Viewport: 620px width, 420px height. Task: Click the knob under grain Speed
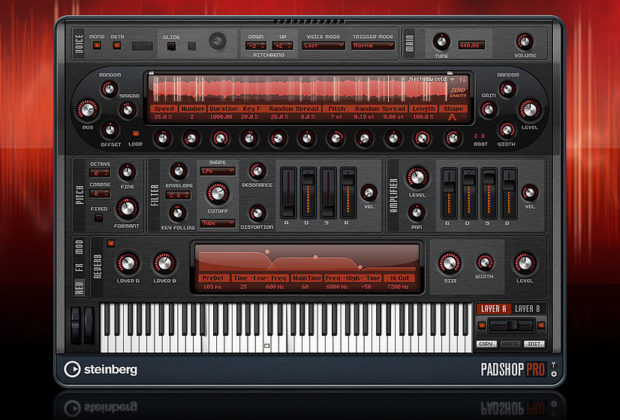[163, 138]
